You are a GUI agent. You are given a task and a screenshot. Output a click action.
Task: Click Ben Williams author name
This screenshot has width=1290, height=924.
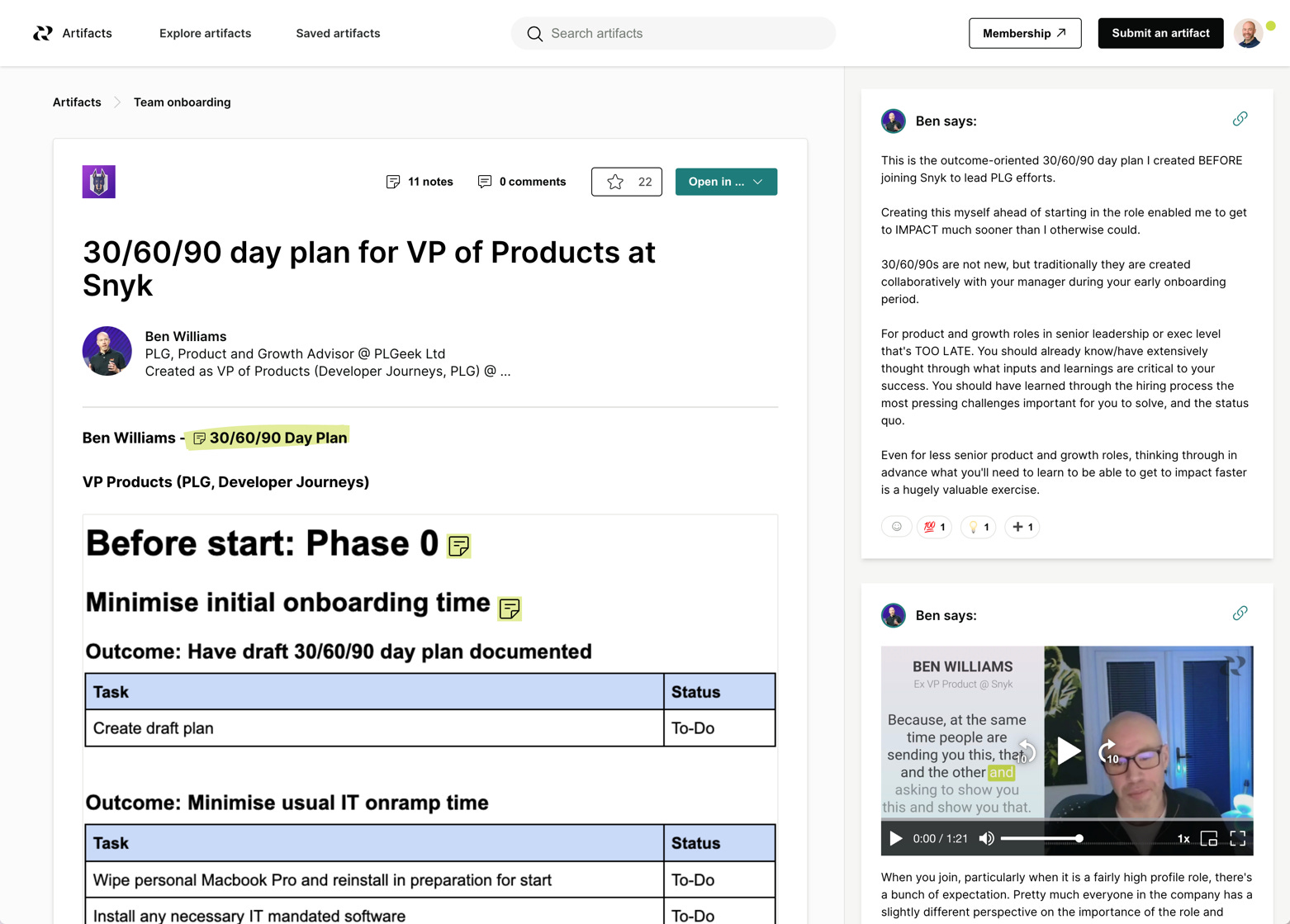click(x=186, y=336)
